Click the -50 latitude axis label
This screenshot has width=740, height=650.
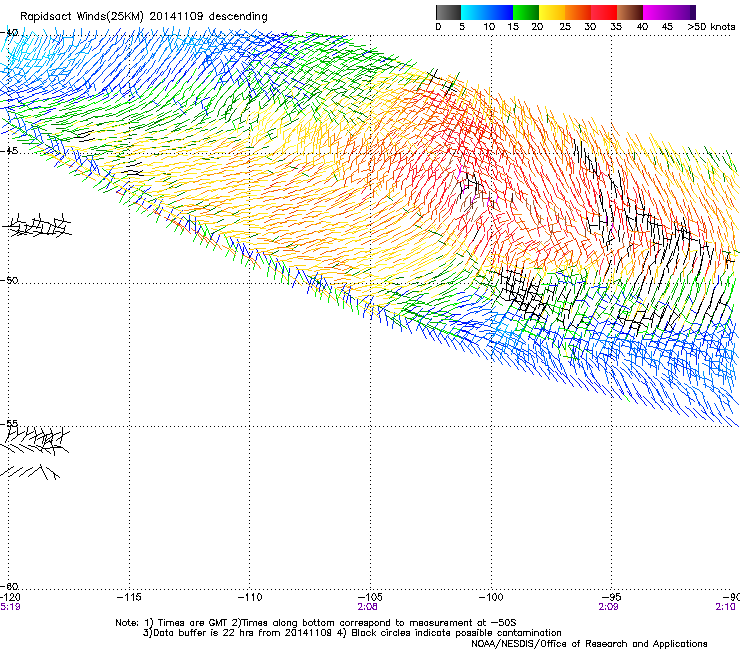pos(9,280)
